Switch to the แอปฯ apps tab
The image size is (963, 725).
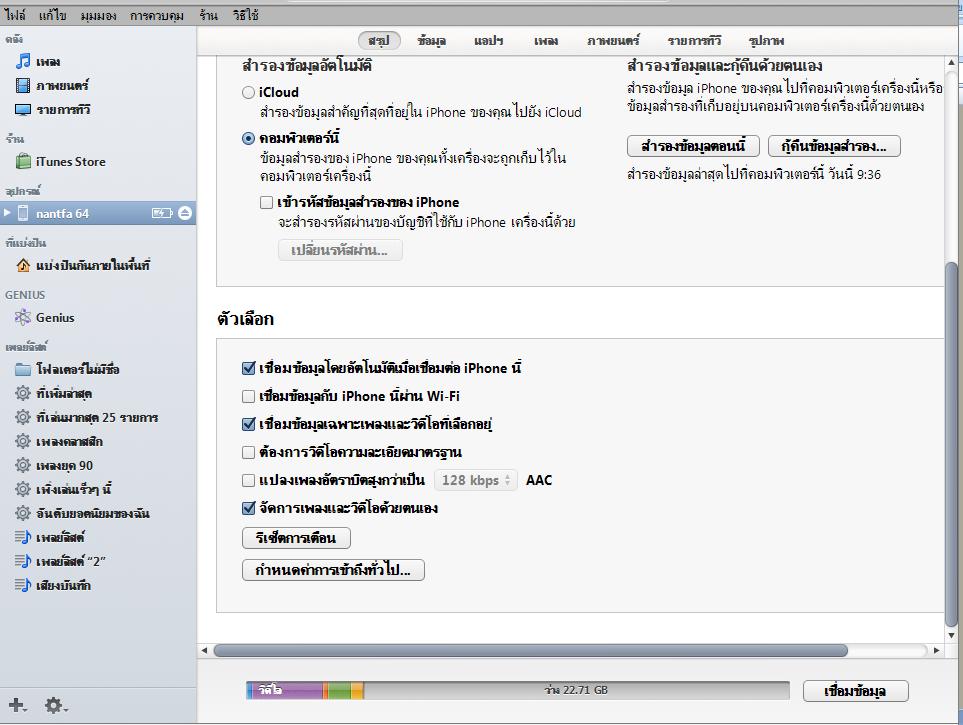coord(489,41)
